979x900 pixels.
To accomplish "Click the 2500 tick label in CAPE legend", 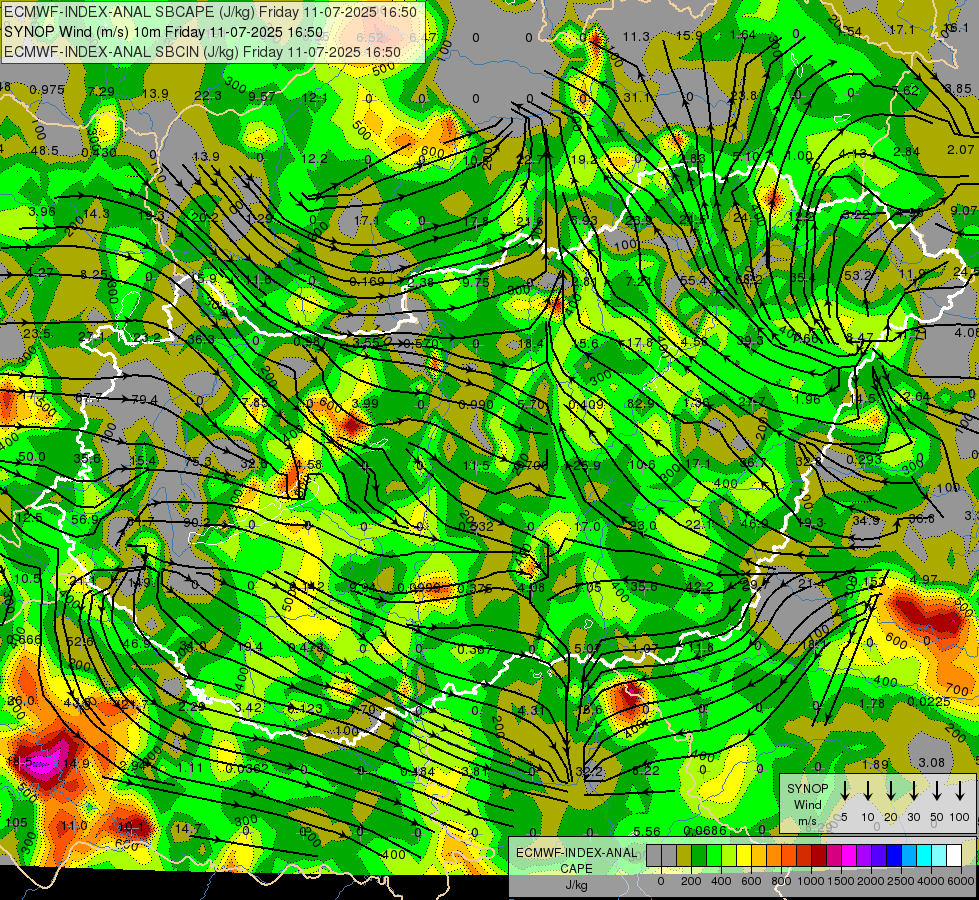I will point(901,881).
